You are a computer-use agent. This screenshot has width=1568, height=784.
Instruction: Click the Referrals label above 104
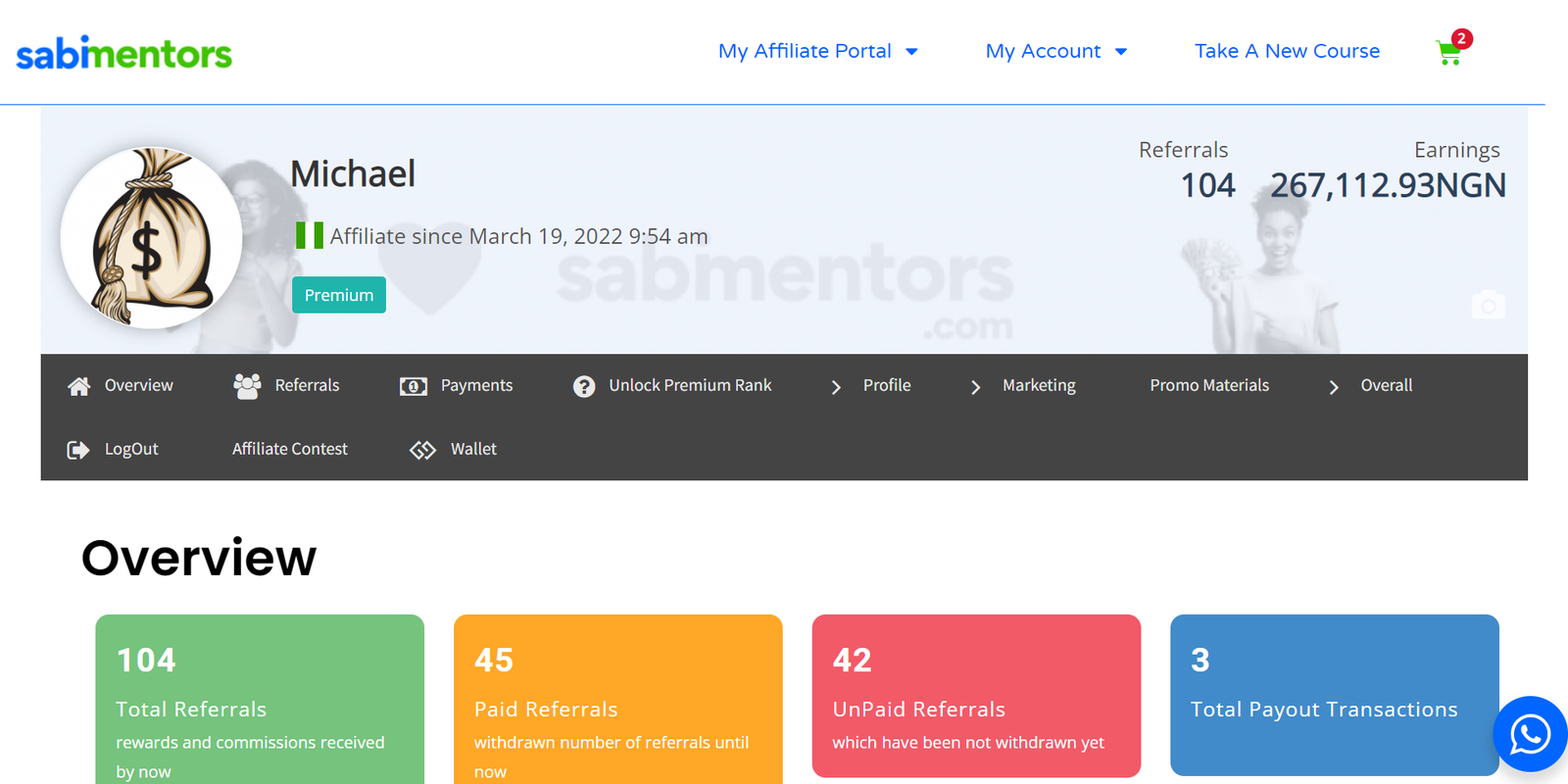coord(1183,150)
